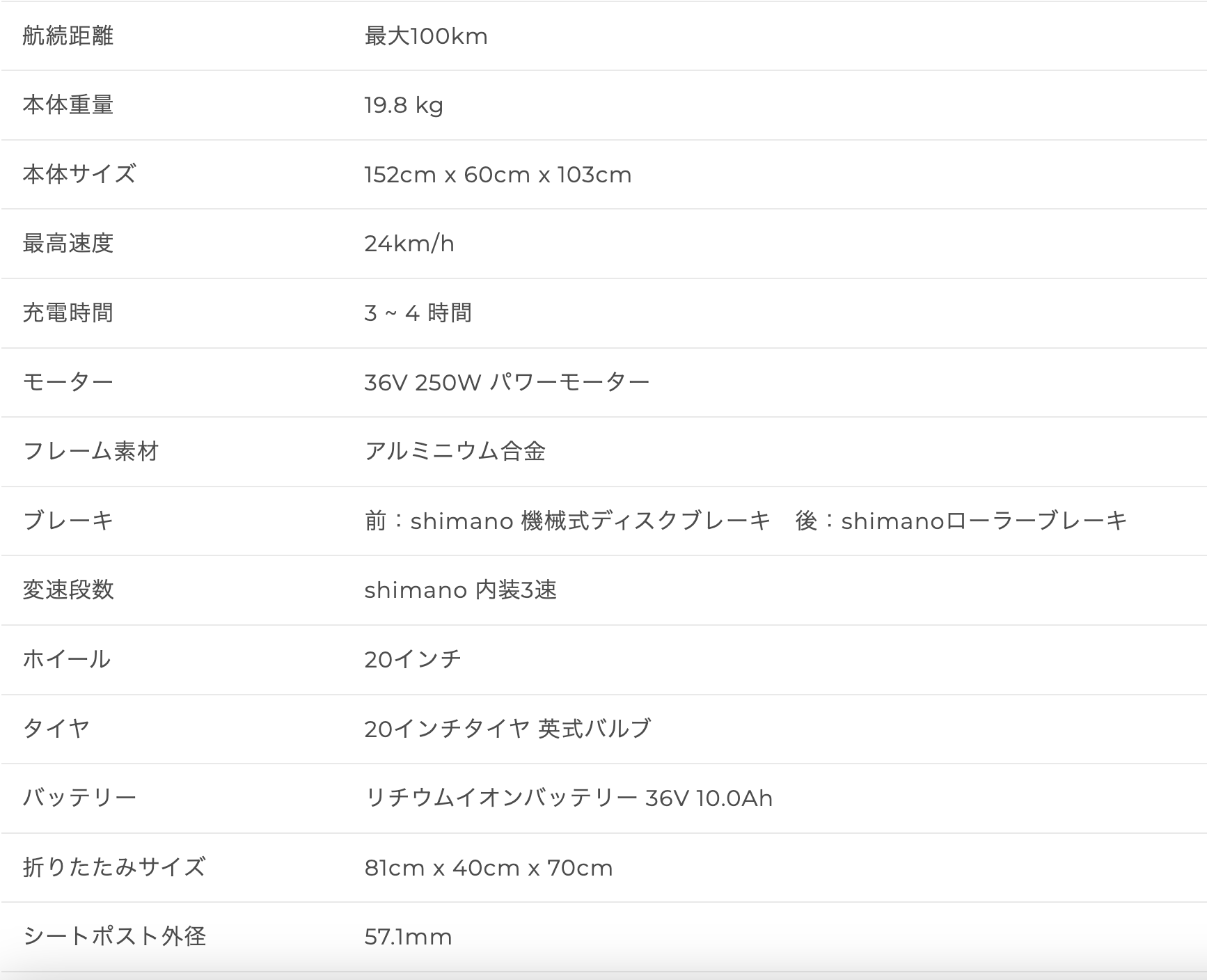The width and height of the screenshot is (1207, 980).
Task: Select the アルミニウム合金 value
Action: [455, 452]
